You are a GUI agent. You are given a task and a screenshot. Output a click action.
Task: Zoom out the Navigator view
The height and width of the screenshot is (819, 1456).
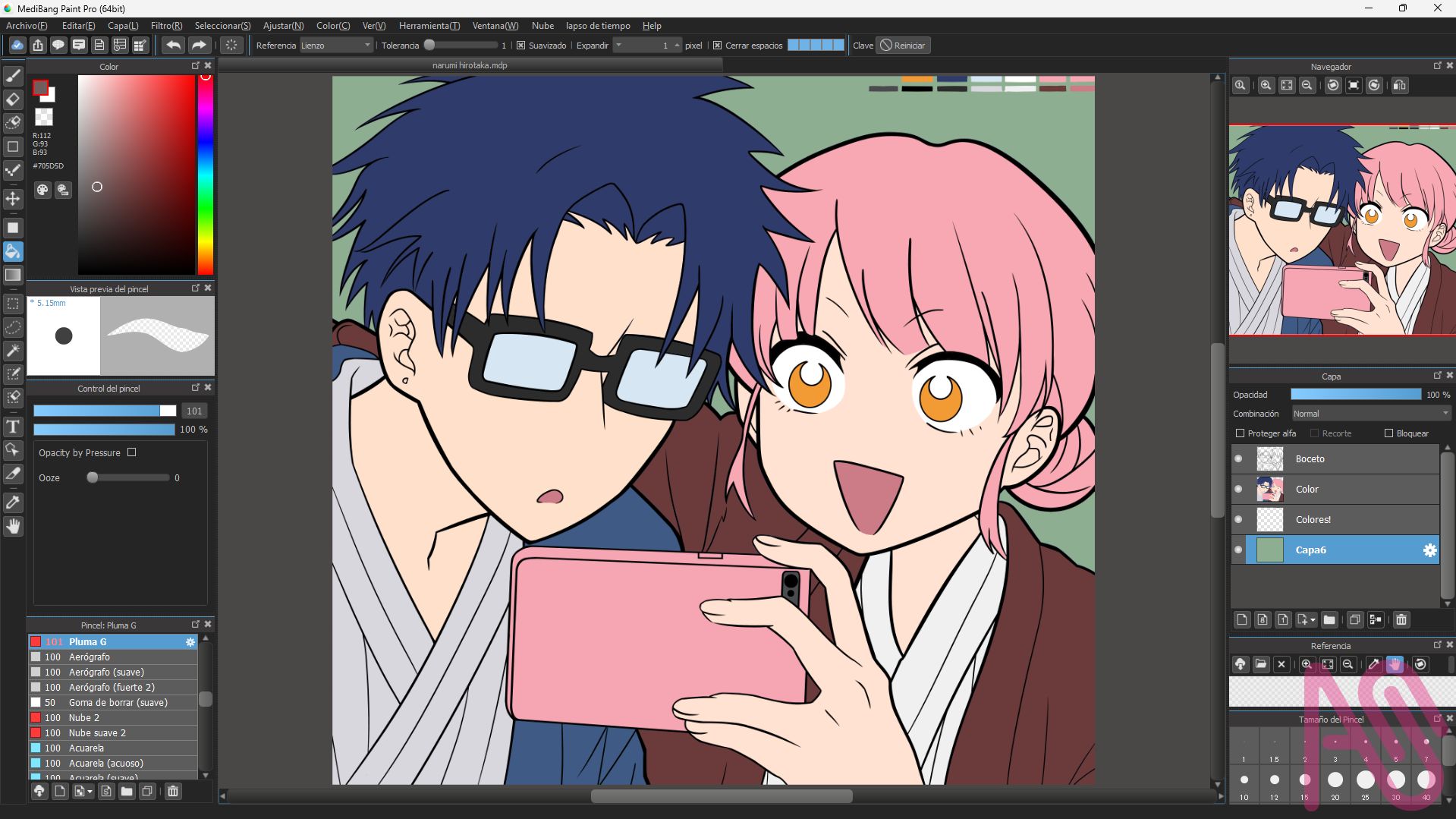pos(1307,85)
